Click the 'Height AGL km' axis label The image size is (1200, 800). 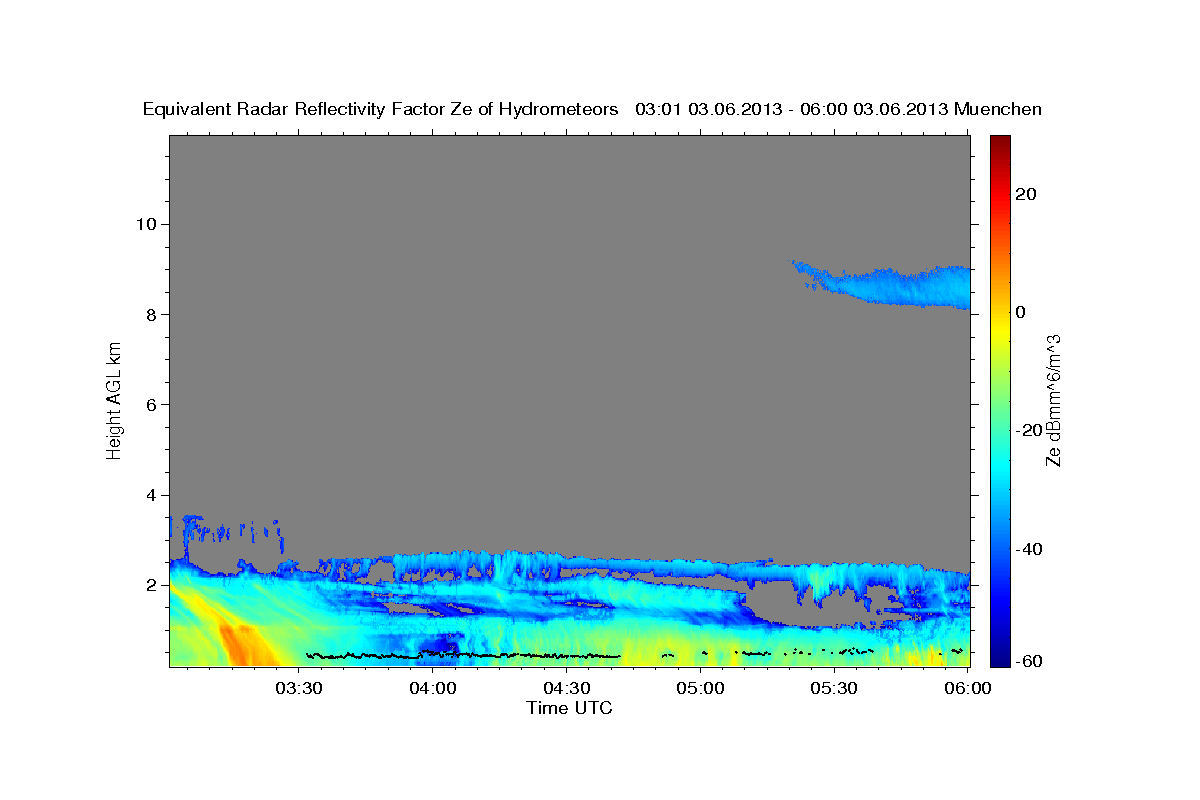coord(115,399)
